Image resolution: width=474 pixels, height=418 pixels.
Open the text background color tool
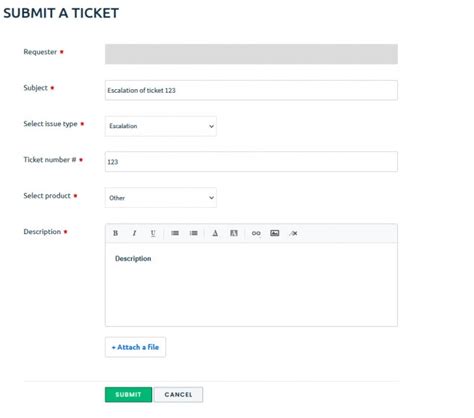[x=234, y=233]
